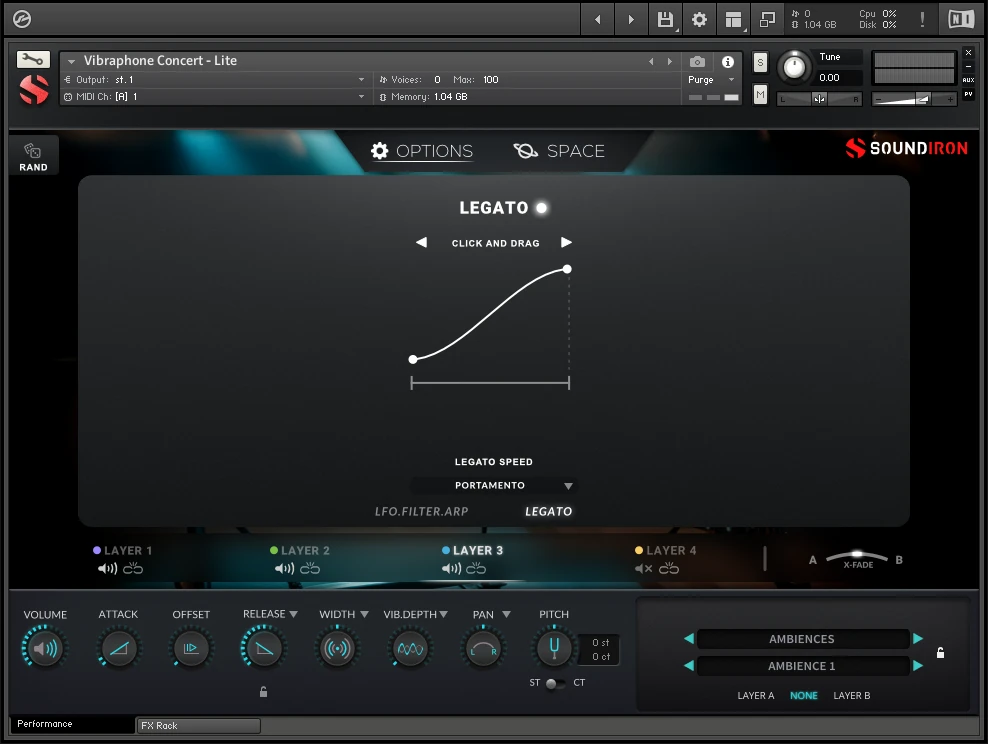Click the instrument info (i) icon
The image size is (988, 744).
coord(728,61)
